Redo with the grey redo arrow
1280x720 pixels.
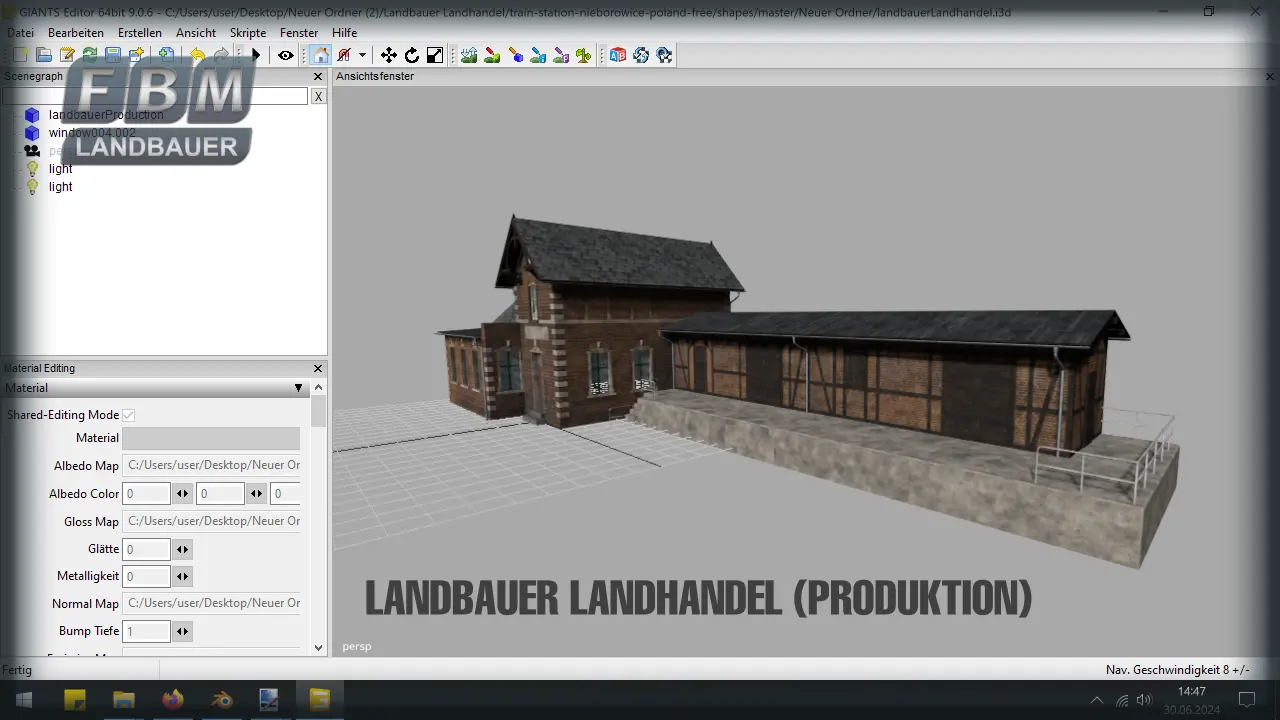220,55
